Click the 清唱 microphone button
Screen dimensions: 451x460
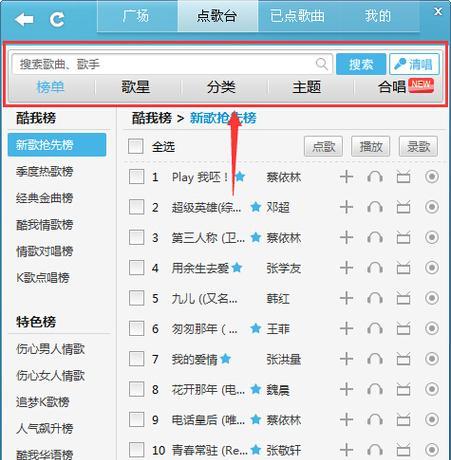click(x=414, y=64)
